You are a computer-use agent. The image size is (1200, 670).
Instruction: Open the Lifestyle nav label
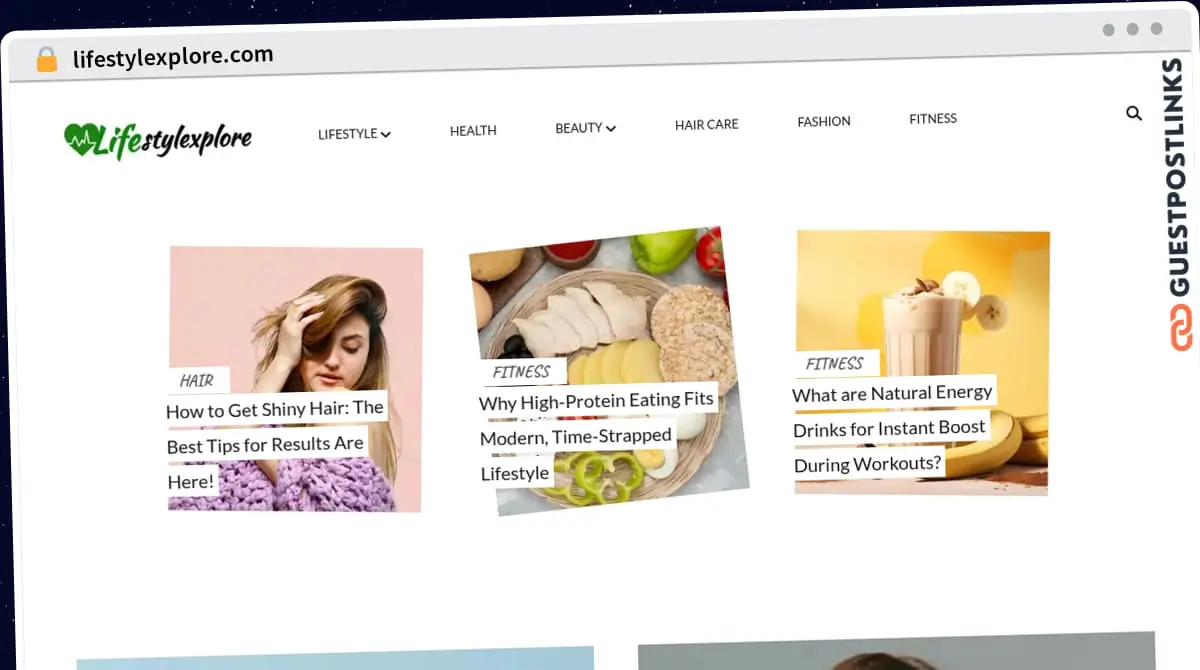[347, 134]
